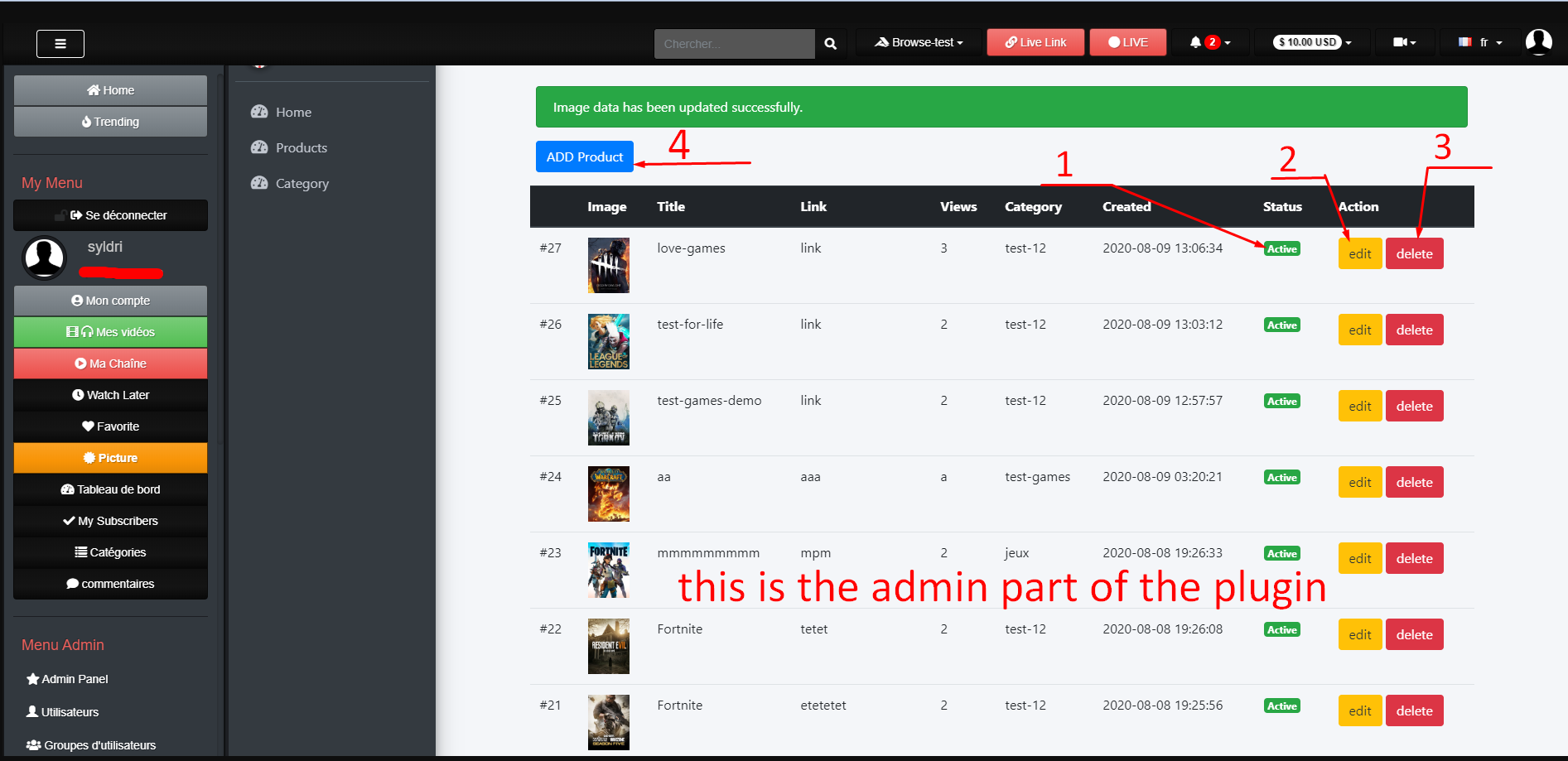Screen dimensions: 1568x761
Task: Open Mes vidéos menu item
Action: pos(110,332)
